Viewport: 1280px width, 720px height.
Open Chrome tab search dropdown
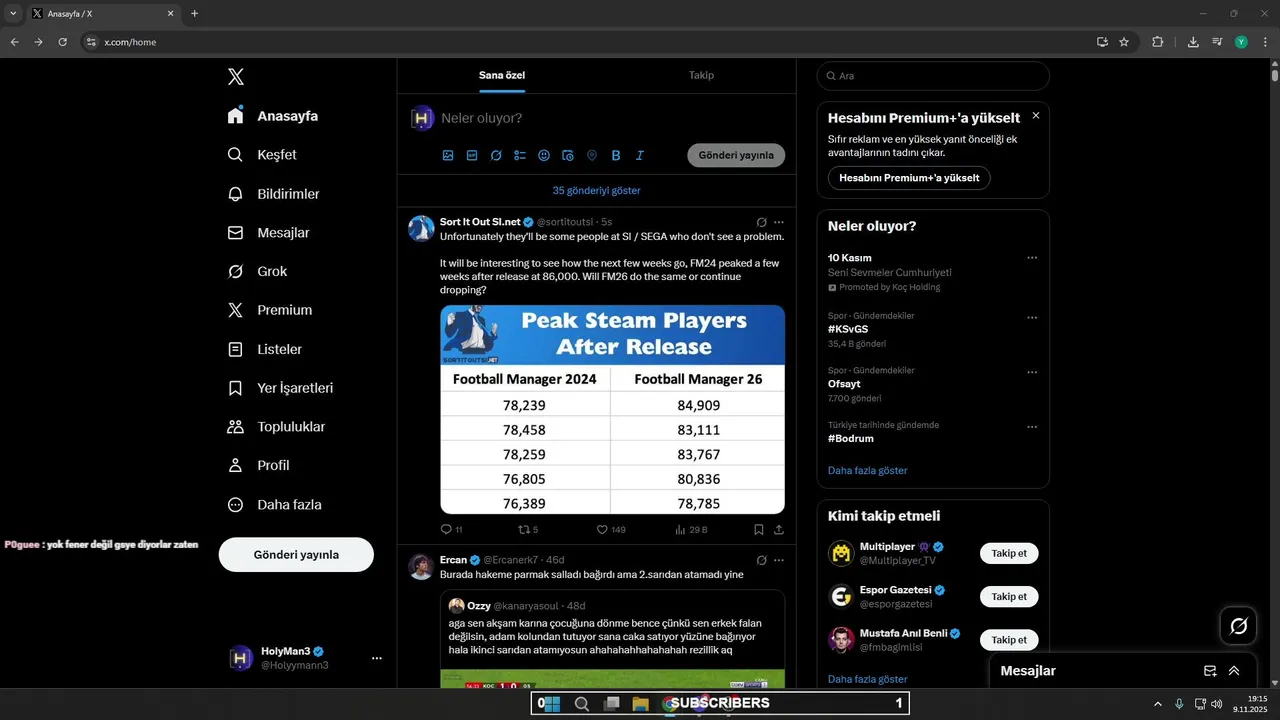tap(13, 14)
